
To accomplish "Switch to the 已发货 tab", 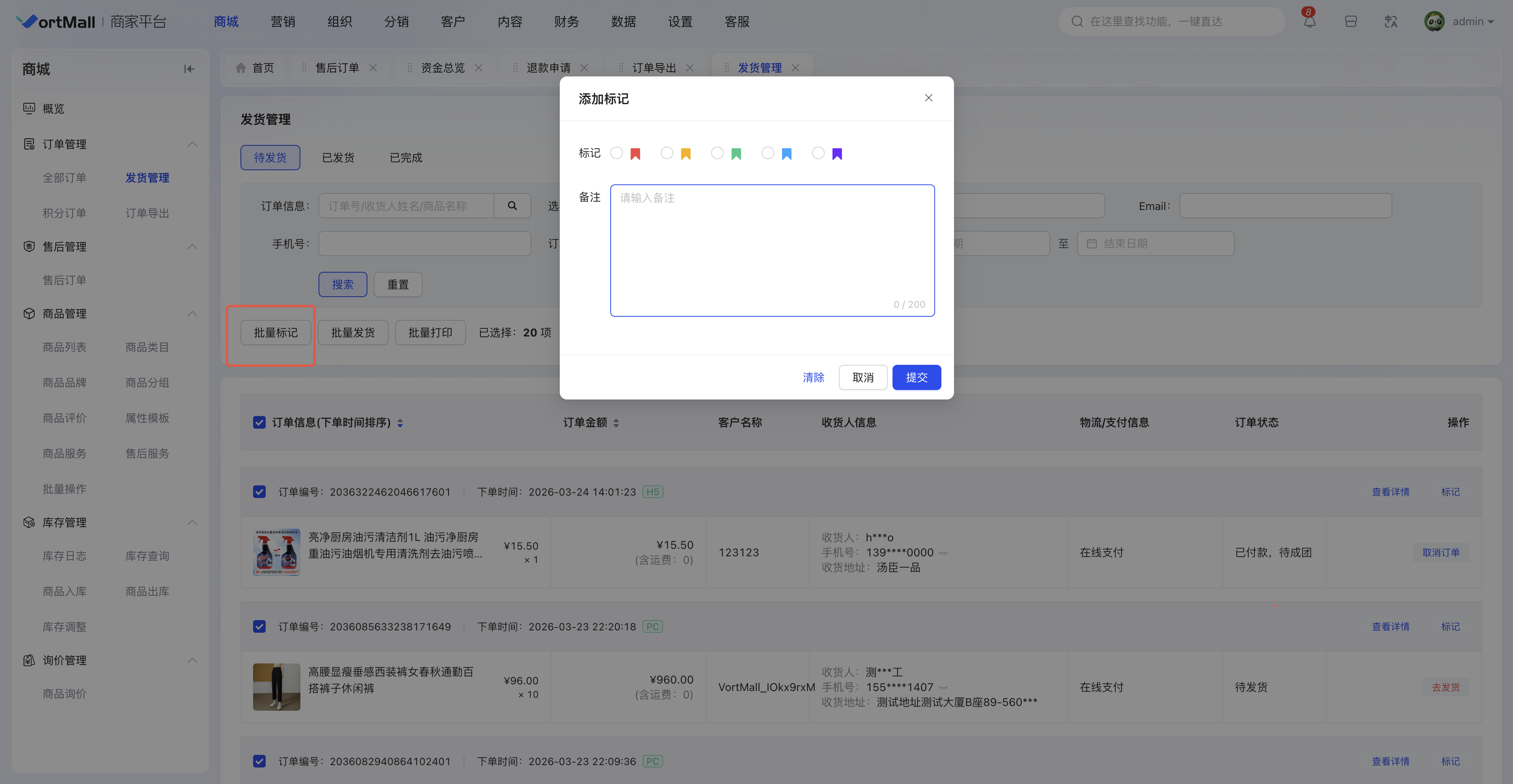I will tap(338, 158).
